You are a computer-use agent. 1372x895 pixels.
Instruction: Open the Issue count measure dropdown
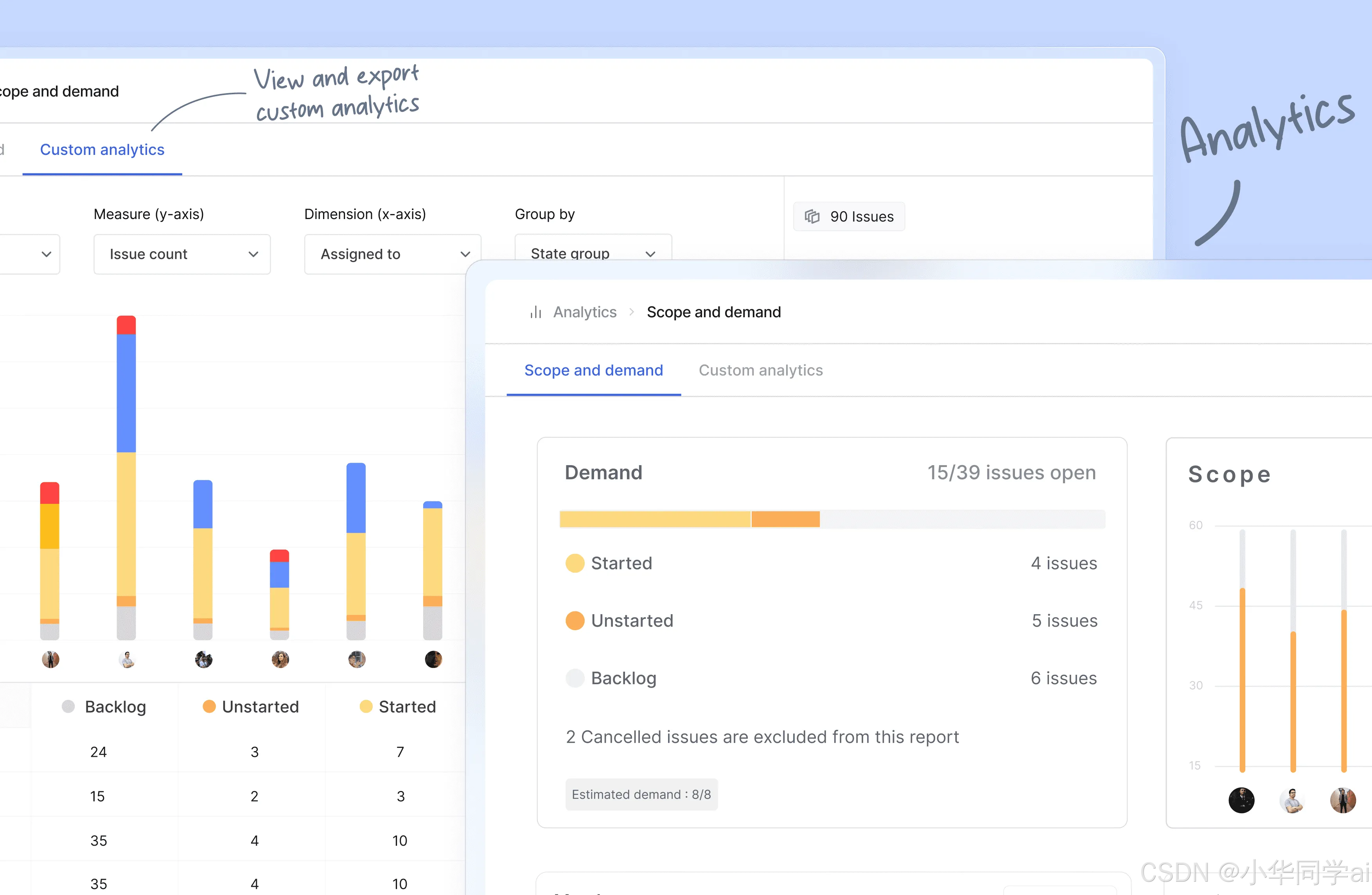pos(181,254)
